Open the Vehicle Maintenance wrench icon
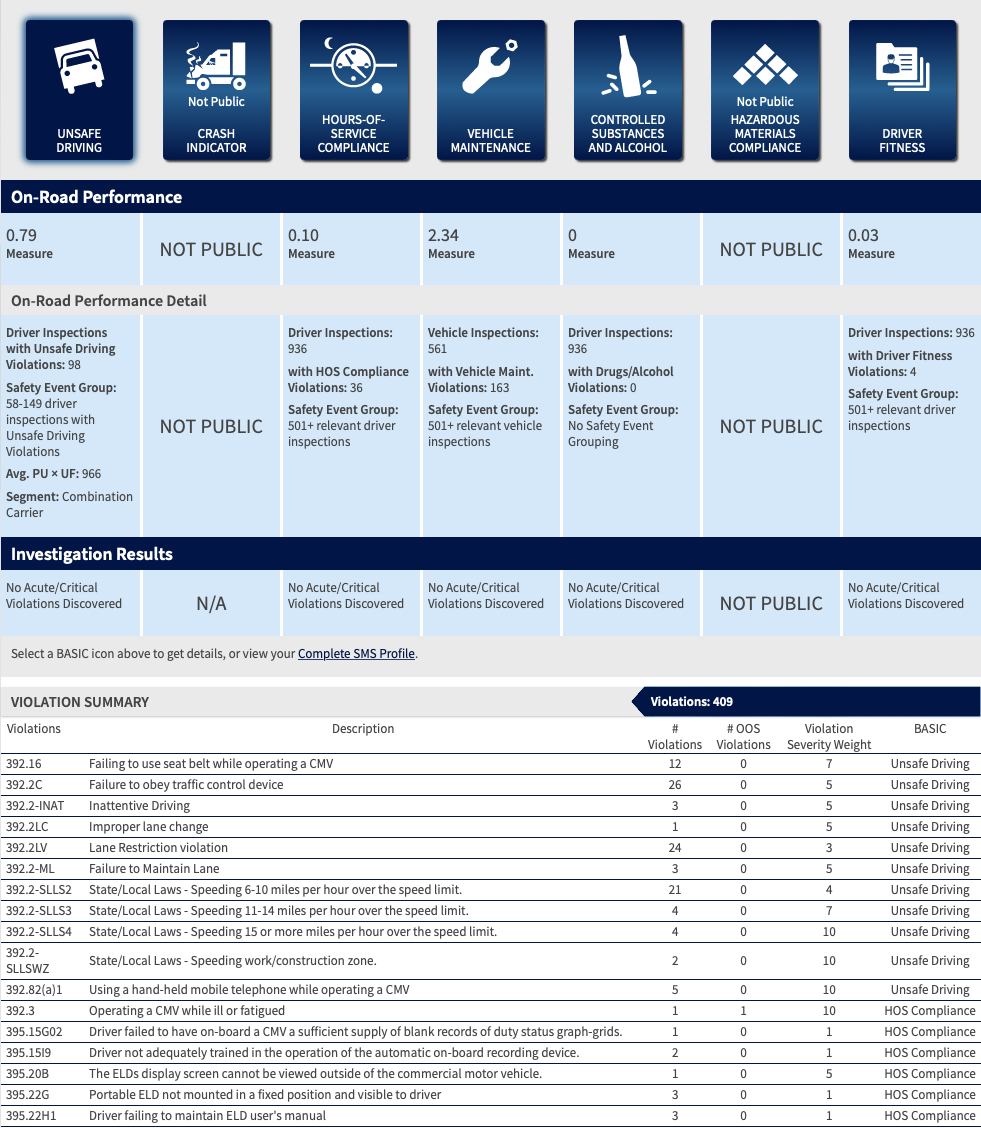 click(x=490, y=90)
